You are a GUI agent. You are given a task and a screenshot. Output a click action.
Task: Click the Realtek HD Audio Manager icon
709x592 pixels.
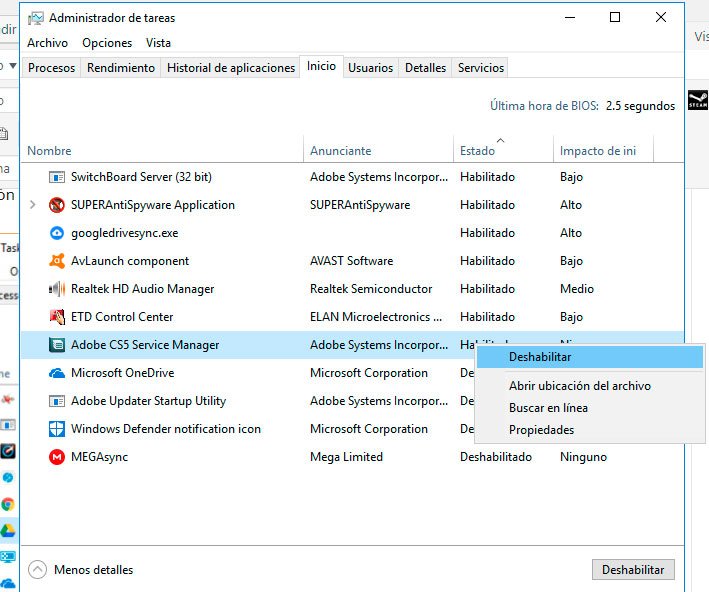(x=57, y=289)
